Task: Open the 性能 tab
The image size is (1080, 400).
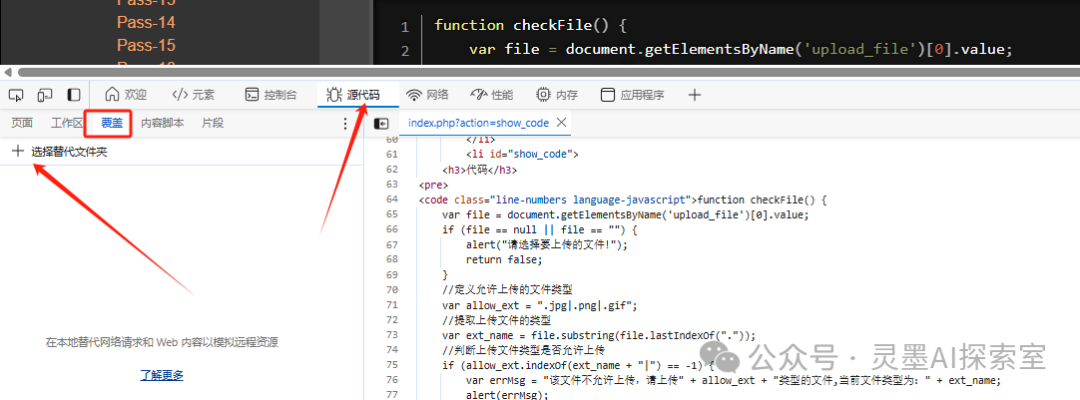Action: tap(492, 95)
